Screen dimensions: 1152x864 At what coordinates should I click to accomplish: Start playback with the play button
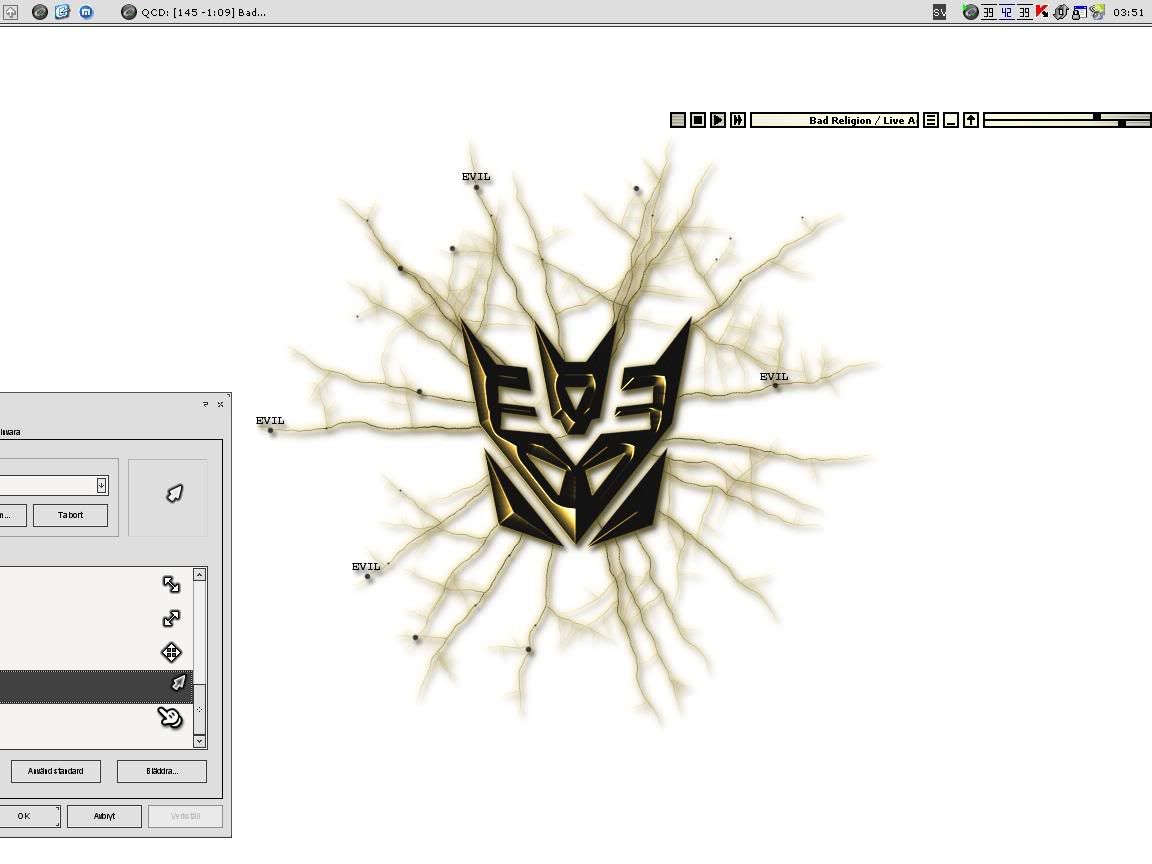click(x=718, y=120)
